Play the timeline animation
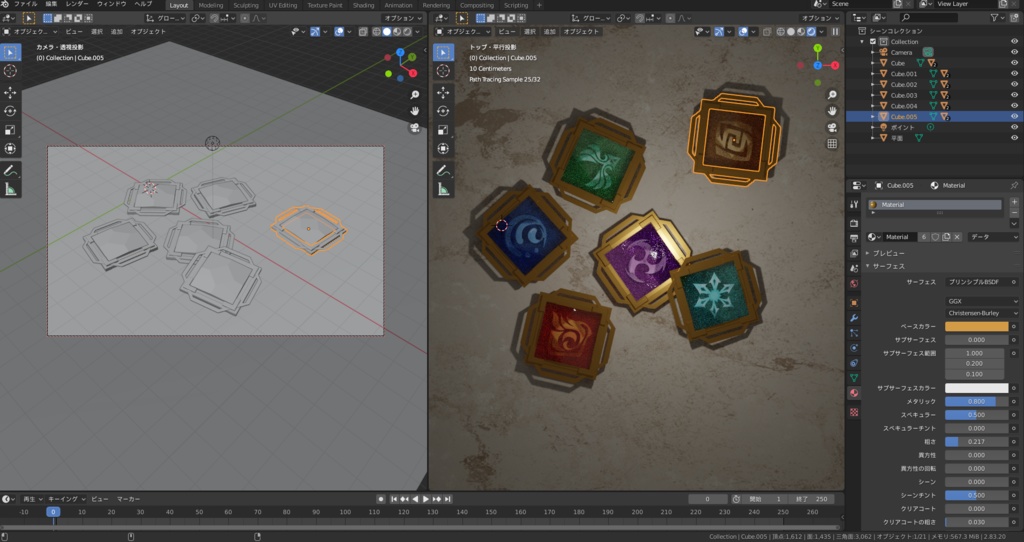 (x=426, y=499)
